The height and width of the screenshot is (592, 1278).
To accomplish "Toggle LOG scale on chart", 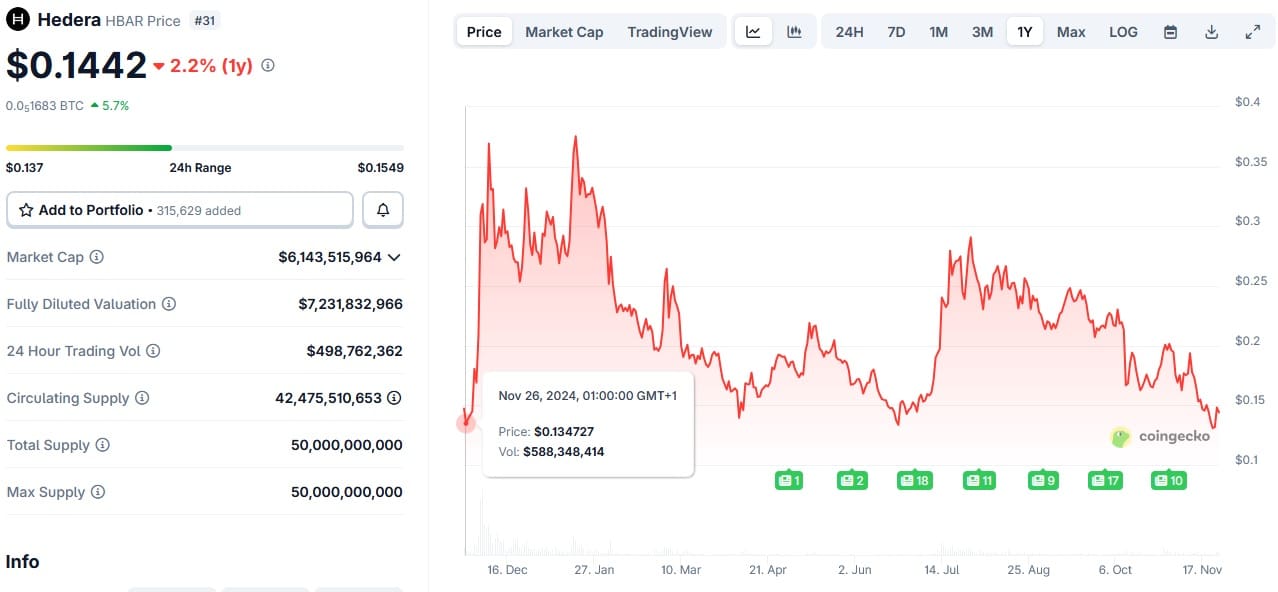I will coord(1123,32).
